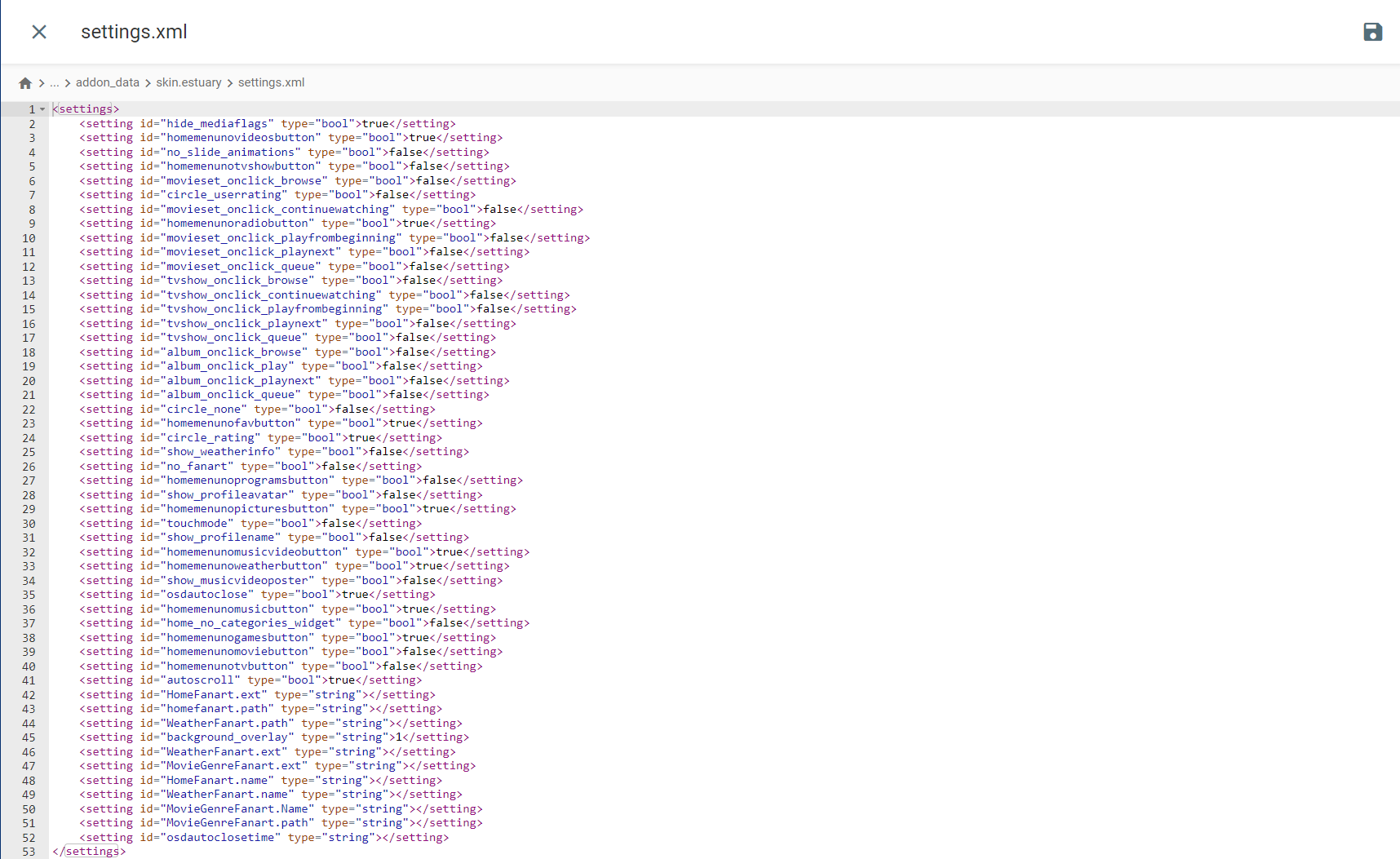Click the closing settings tag at bottom
The height and width of the screenshot is (859, 1400).
pyautogui.click(x=89, y=852)
